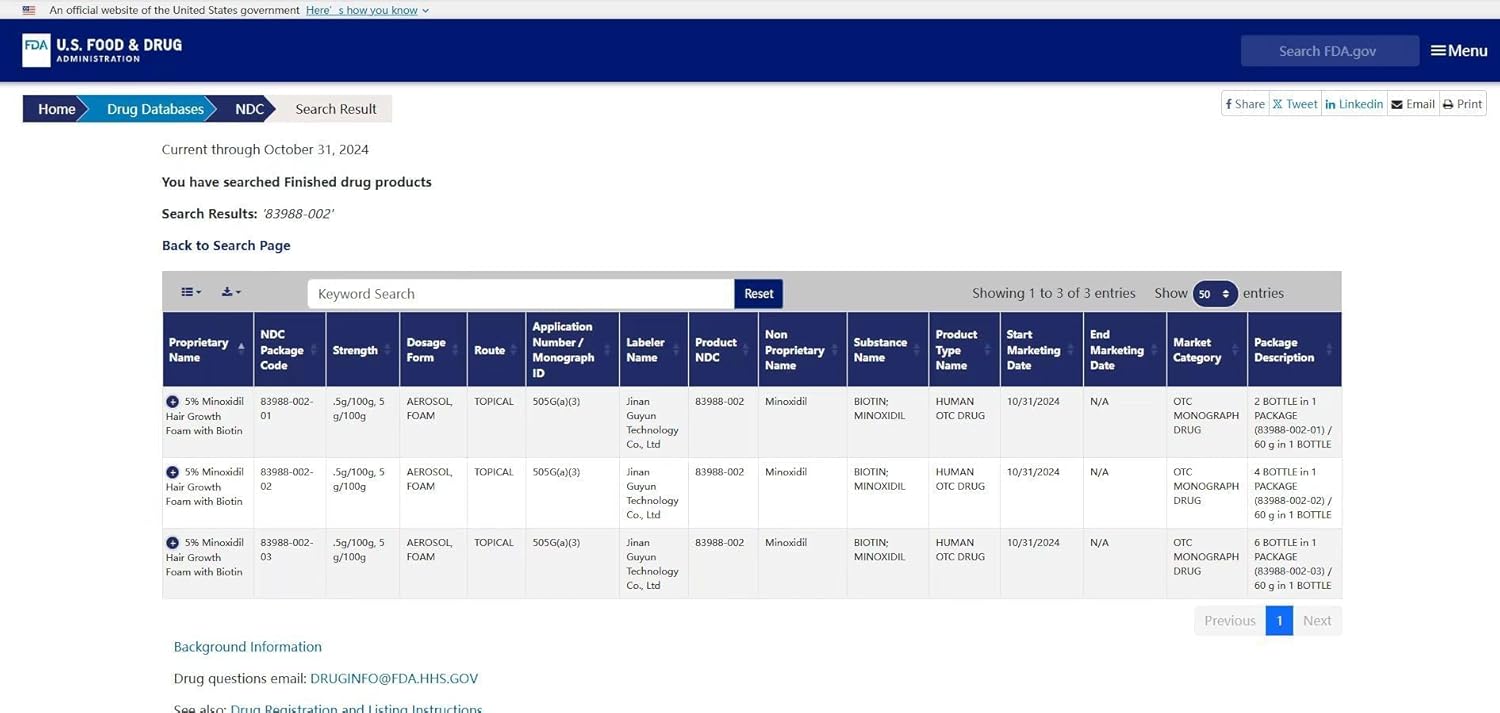The width and height of the screenshot is (1500, 713).
Task: Click the Keyword Search field
Action: pyautogui.click(x=520, y=294)
